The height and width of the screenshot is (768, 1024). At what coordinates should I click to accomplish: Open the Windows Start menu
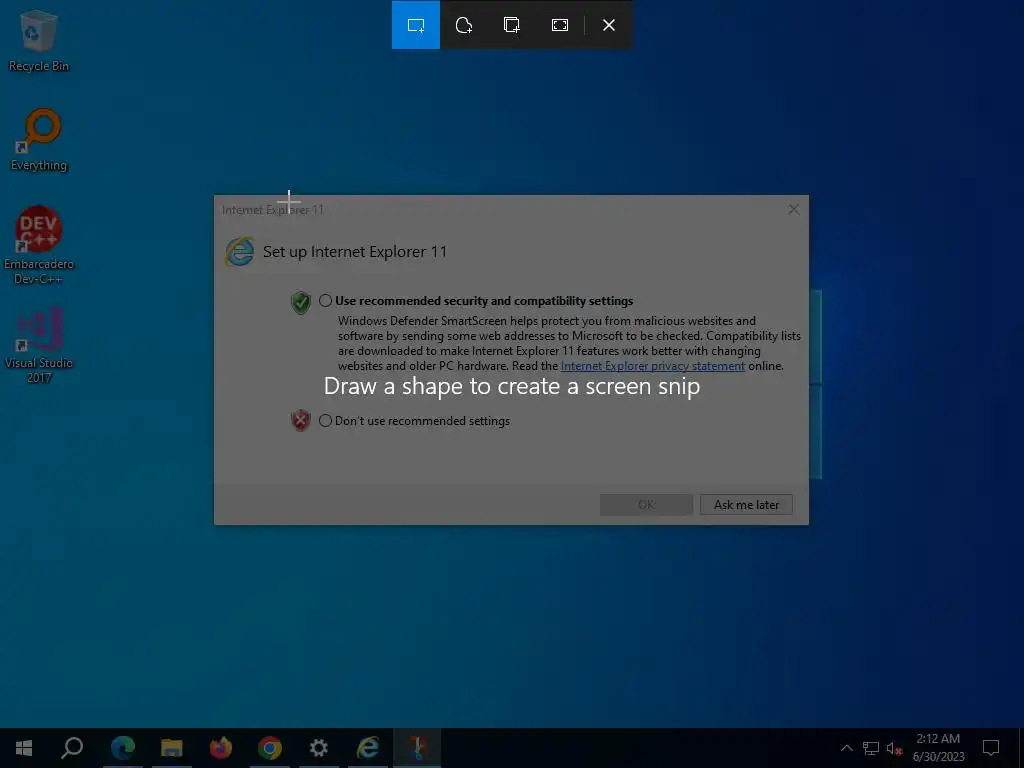tap(24, 748)
